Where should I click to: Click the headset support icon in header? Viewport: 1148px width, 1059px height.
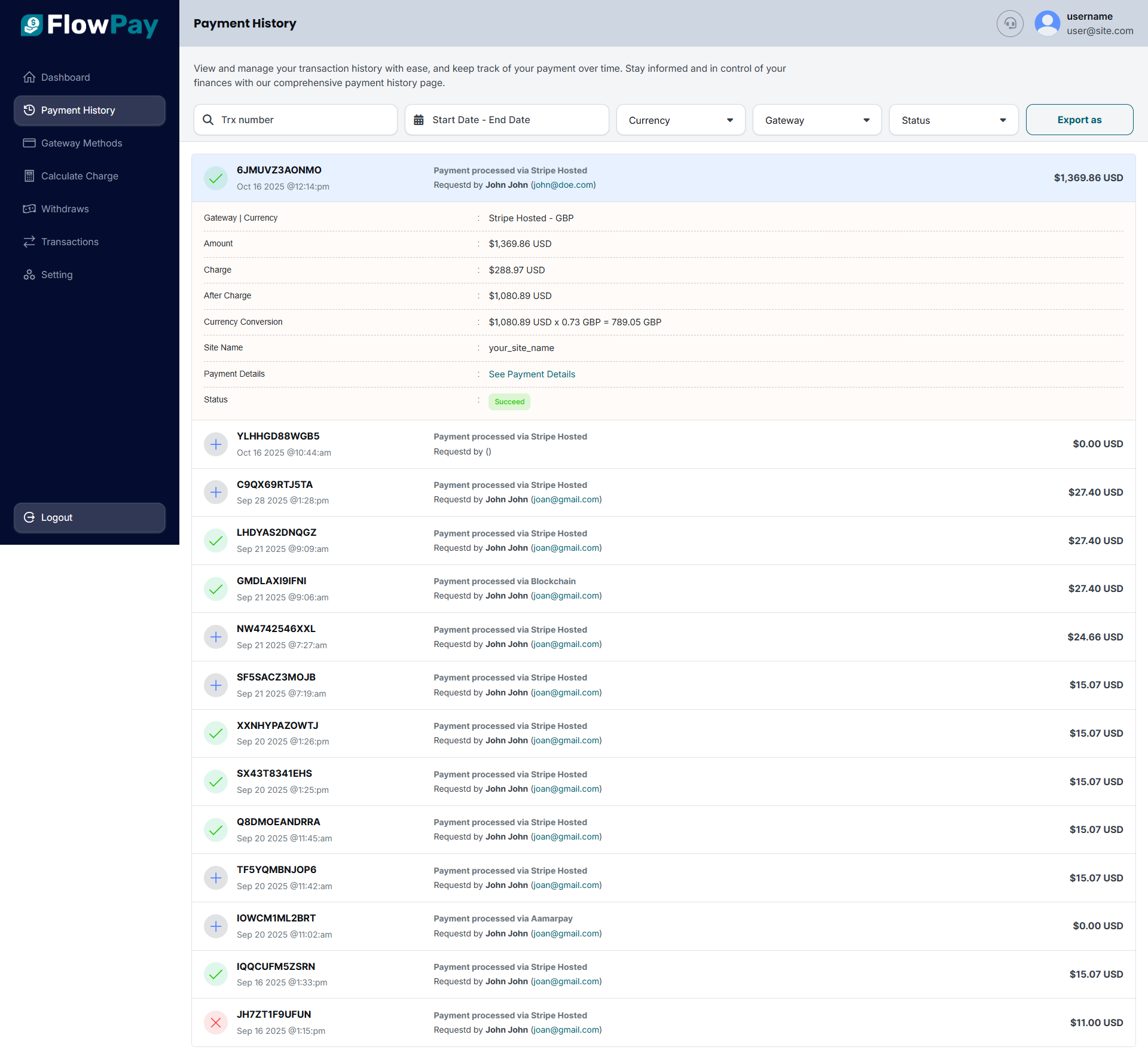[x=1010, y=24]
